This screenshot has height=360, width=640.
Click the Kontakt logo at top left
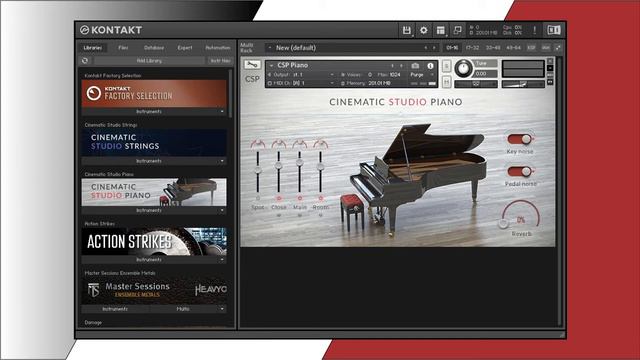click(x=111, y=30)
